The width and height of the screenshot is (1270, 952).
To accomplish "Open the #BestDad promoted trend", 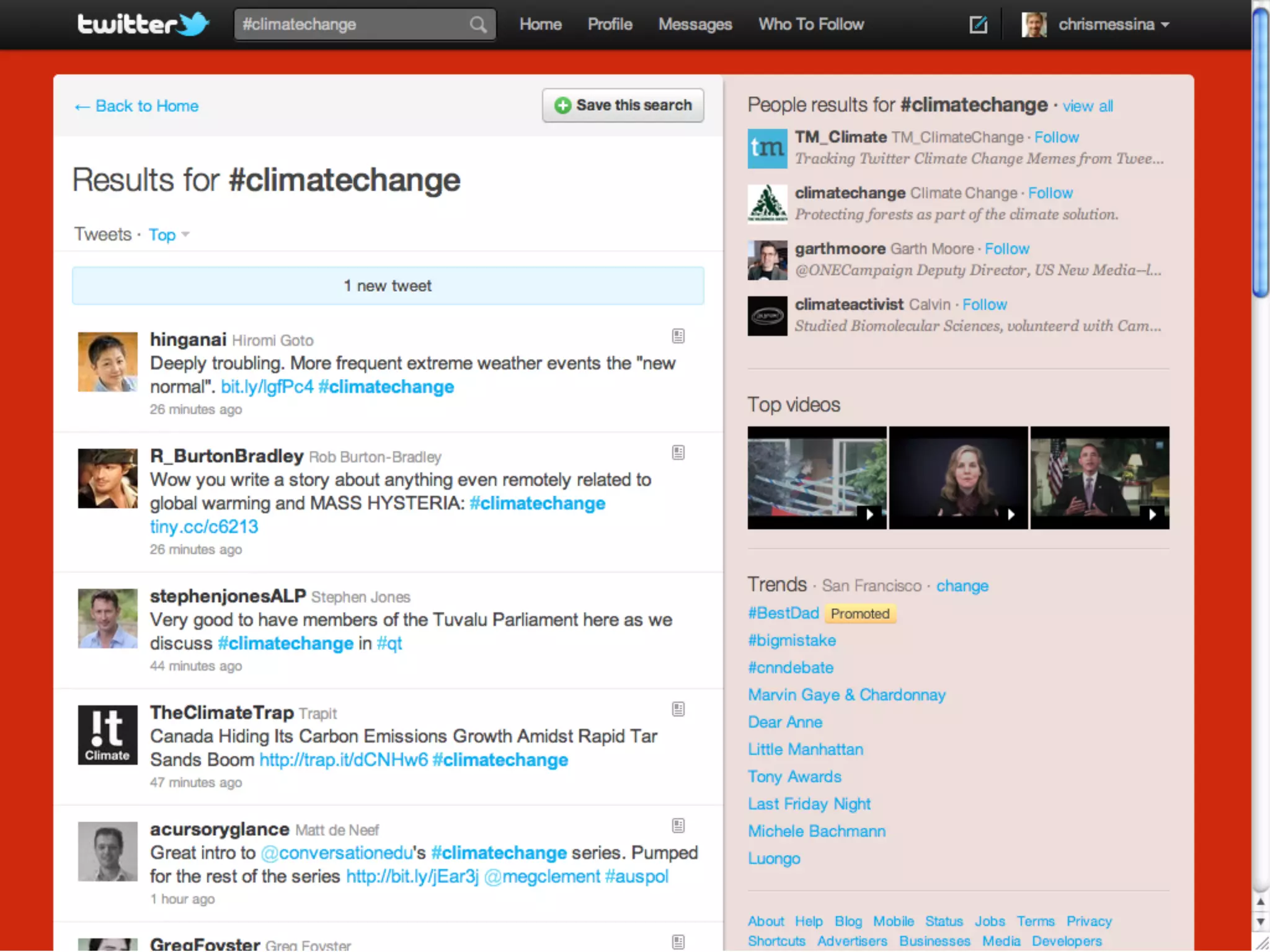I will (x=783, y=613).
